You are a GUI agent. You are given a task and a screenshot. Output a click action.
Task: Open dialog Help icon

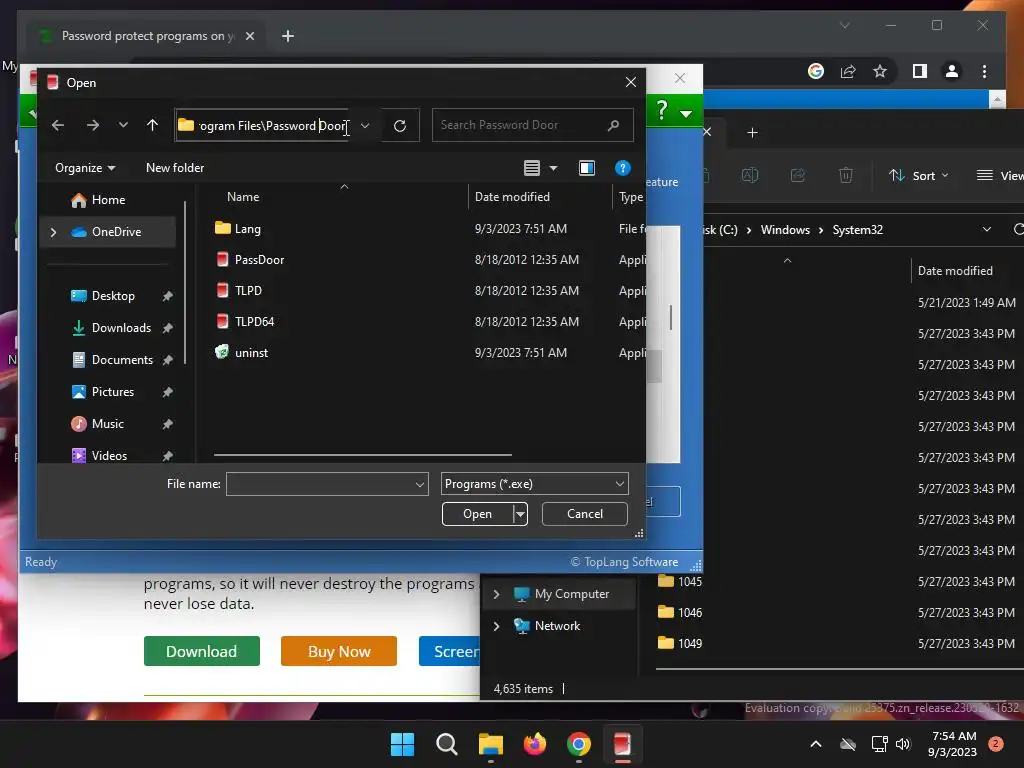coord(622,168)
